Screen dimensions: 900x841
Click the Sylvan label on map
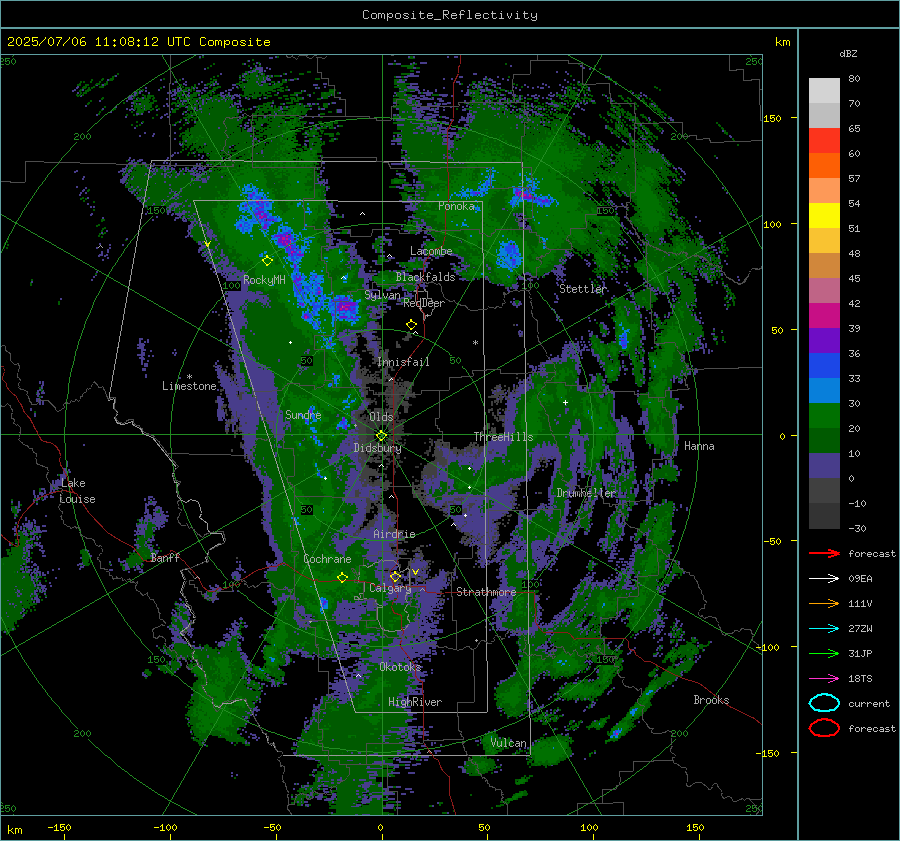click(x=382, y=295)
